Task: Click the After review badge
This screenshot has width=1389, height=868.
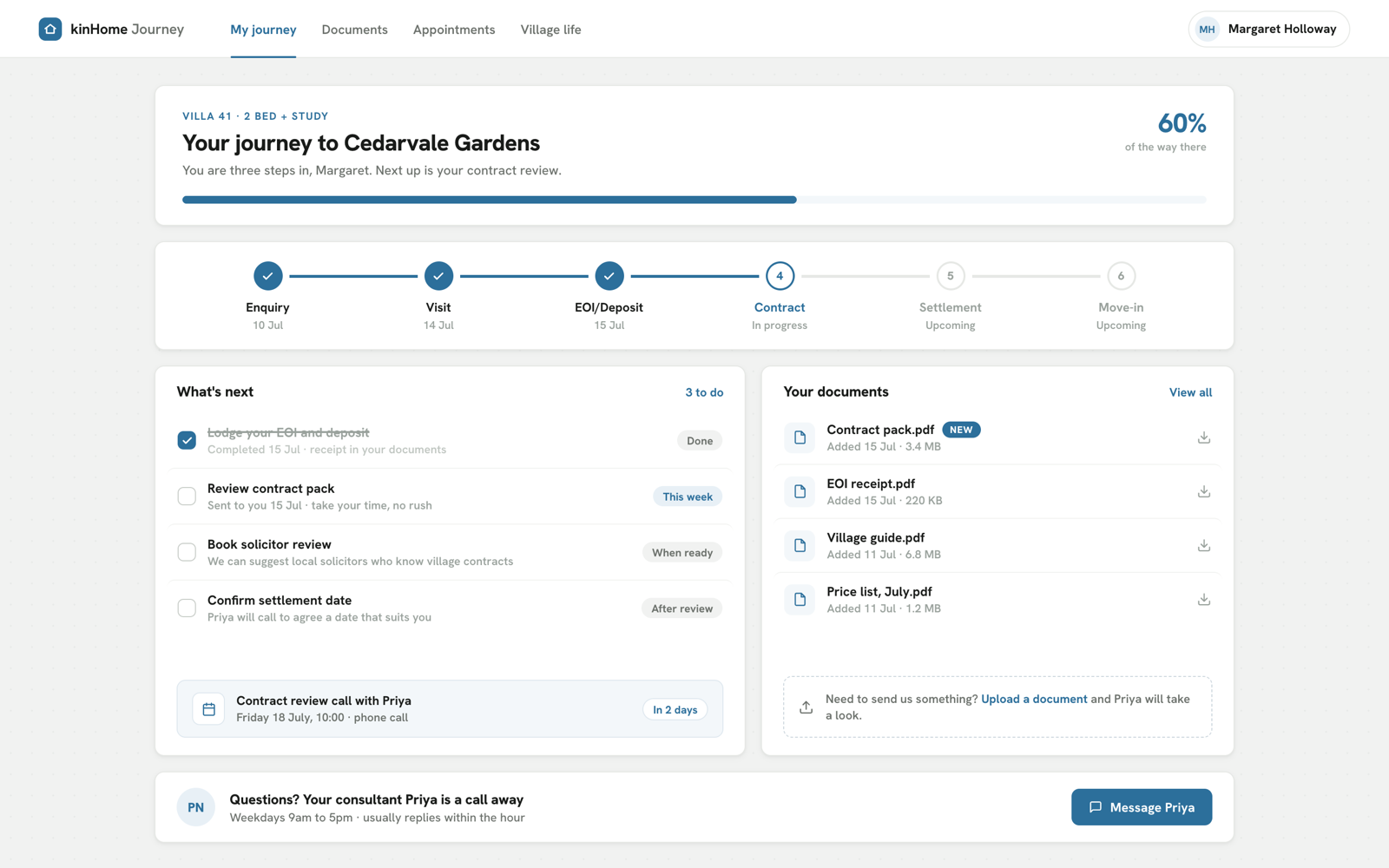Action: point(682,608)
